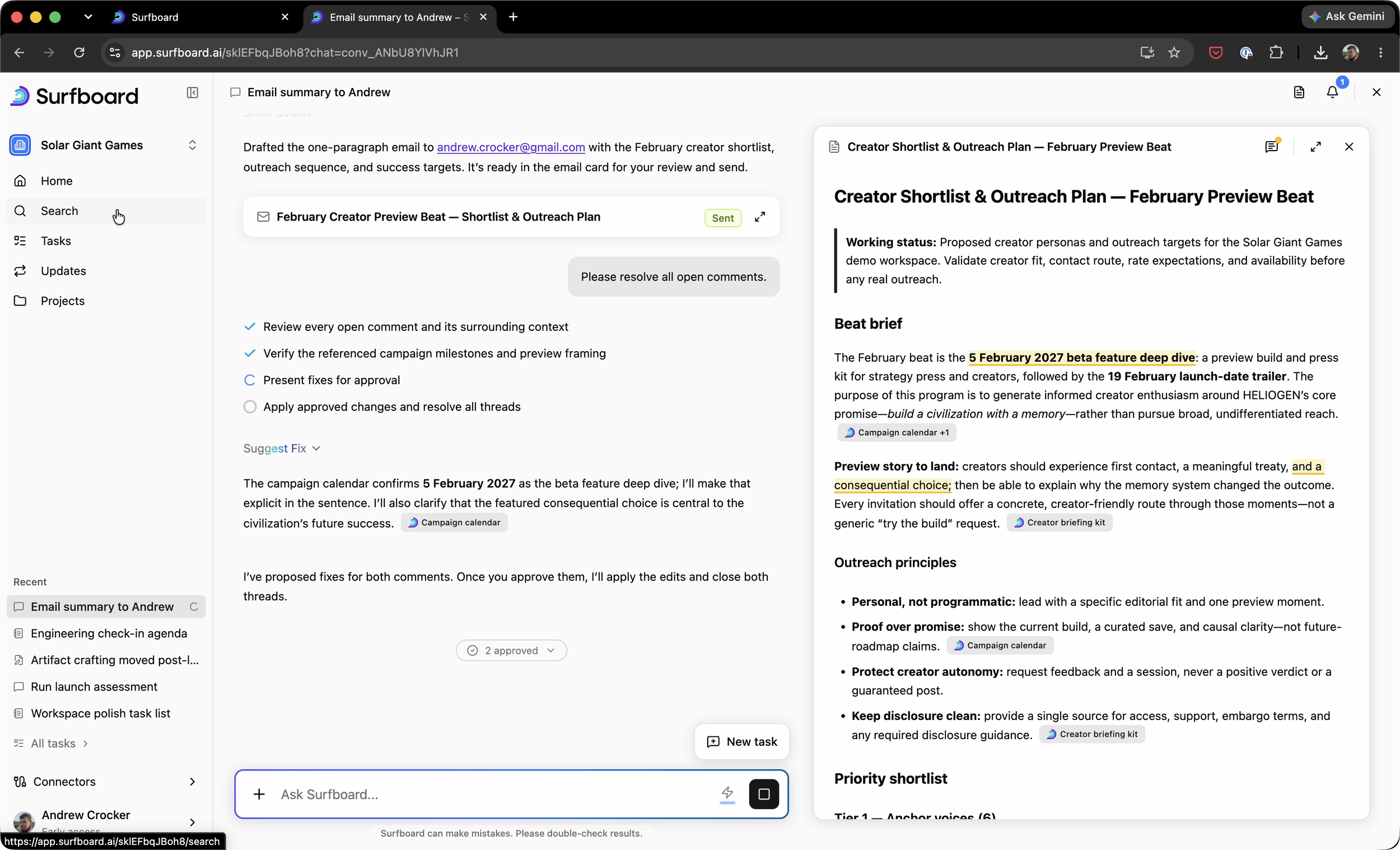The width and height of the screenshot is (1400, 850).
Task: Click the Surfboard logo
Action: [74, 96]
